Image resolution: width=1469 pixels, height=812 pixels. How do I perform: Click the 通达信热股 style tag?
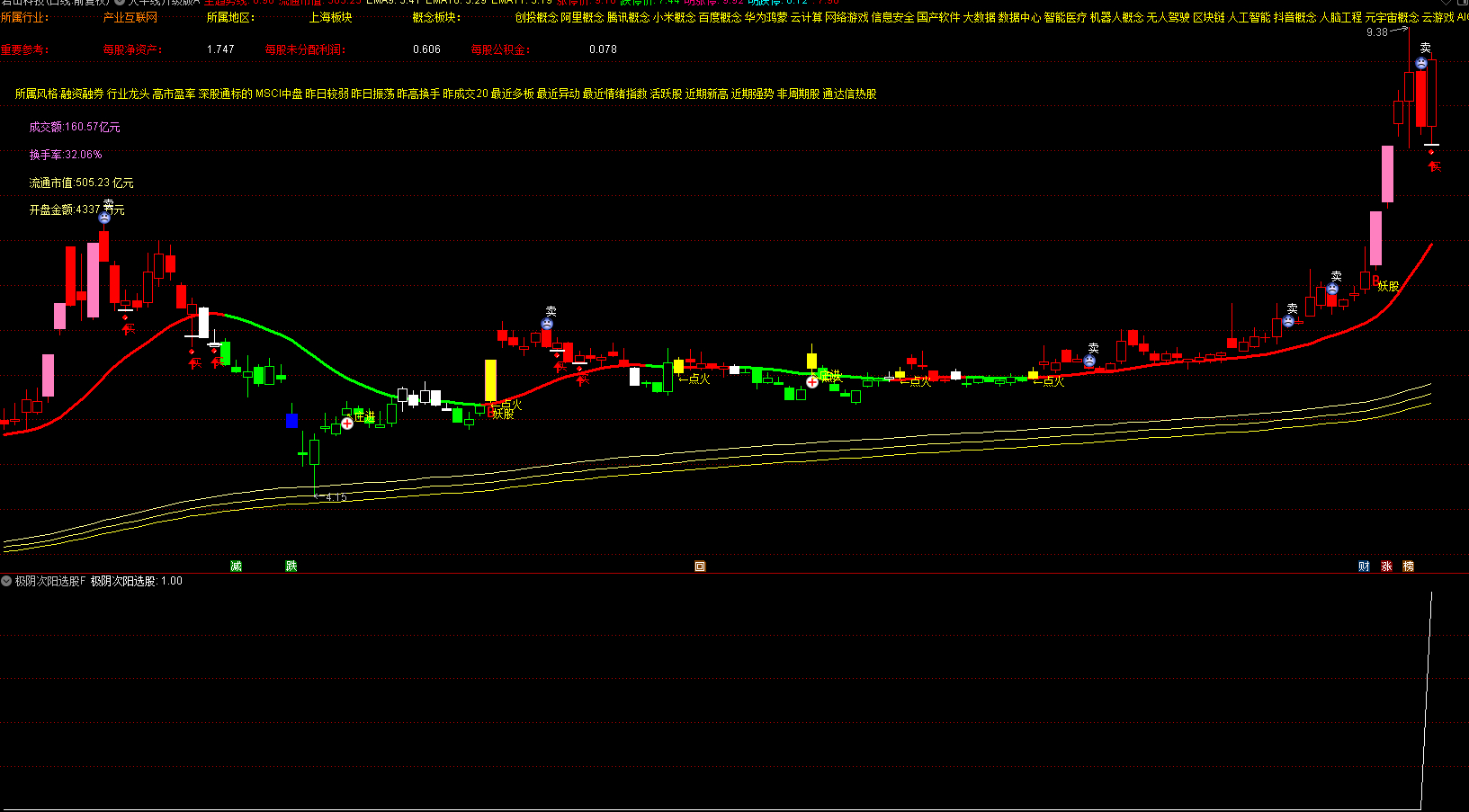click(849, 94)
